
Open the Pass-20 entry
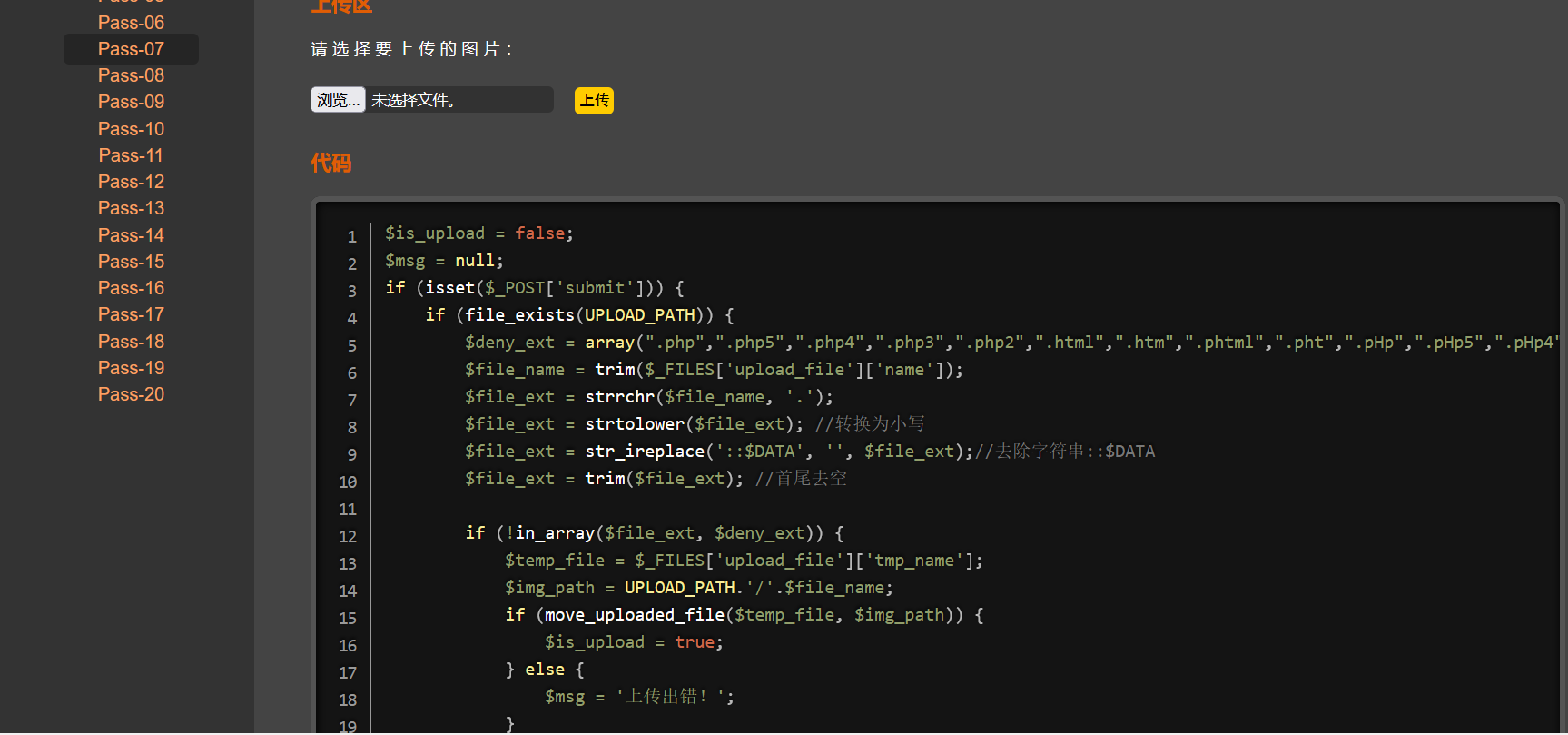point(131,394)
